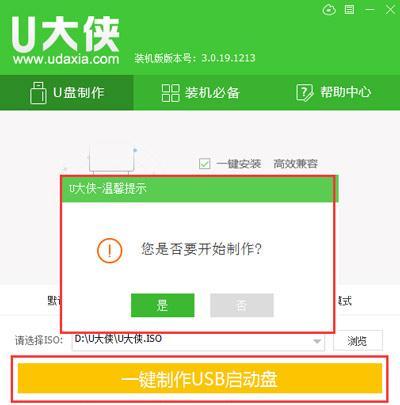Click the yellow 一键制作USB启动盘 button

coord(200,378)
